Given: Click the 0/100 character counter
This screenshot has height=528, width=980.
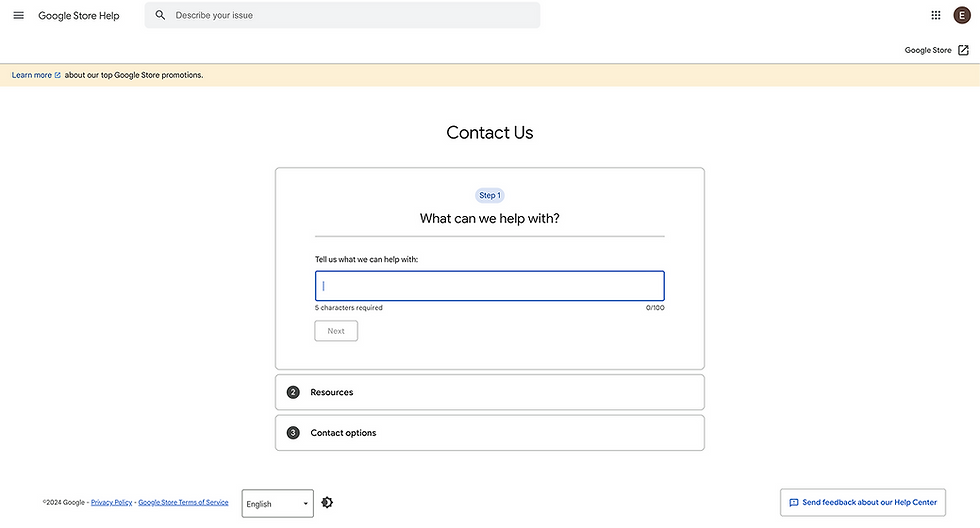Looking at the screenshot, I should (x=655, y=307).
